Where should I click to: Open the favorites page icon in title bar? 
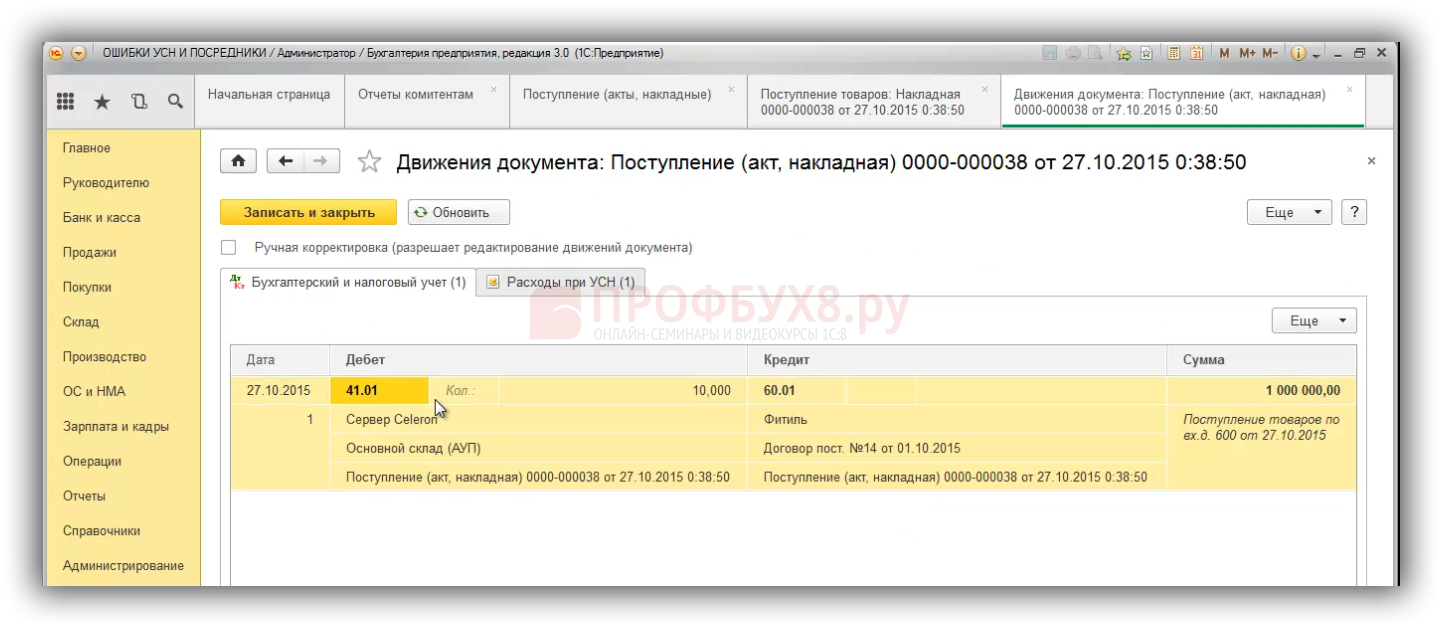pyautogui.click(x=1147, y=53)
